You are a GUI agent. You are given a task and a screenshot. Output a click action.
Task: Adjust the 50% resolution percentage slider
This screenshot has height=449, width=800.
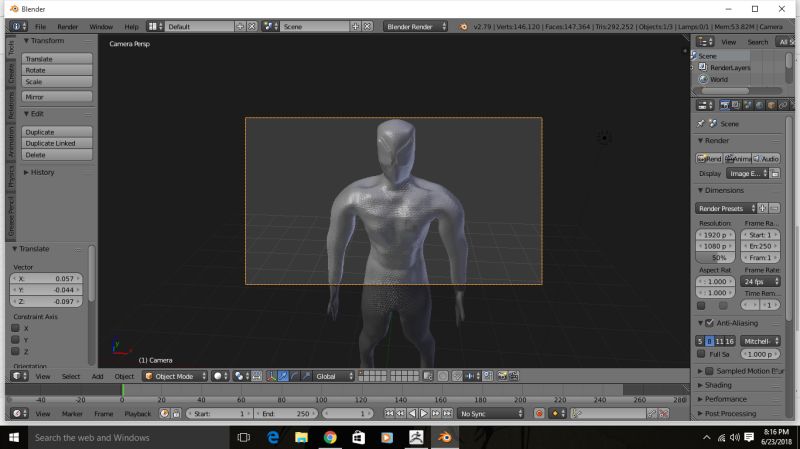point(715,258)
